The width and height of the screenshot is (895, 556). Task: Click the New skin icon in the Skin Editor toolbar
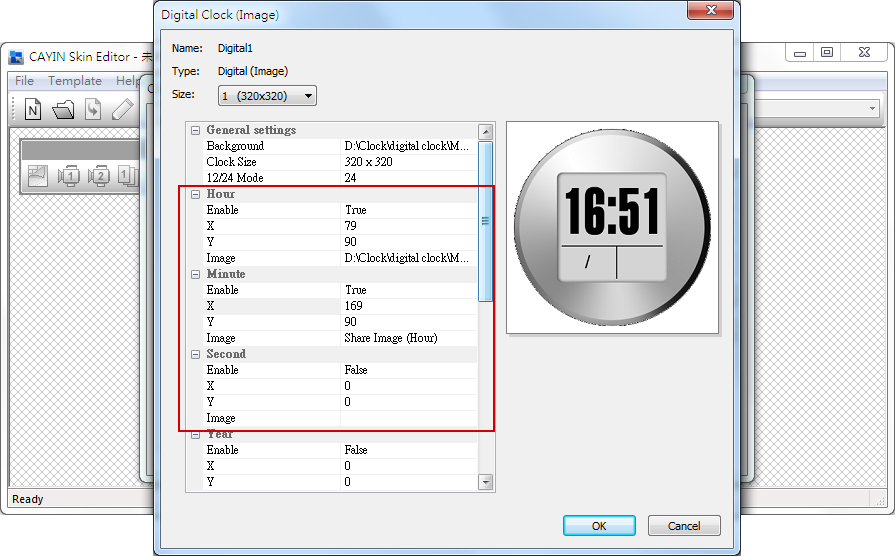33,109
